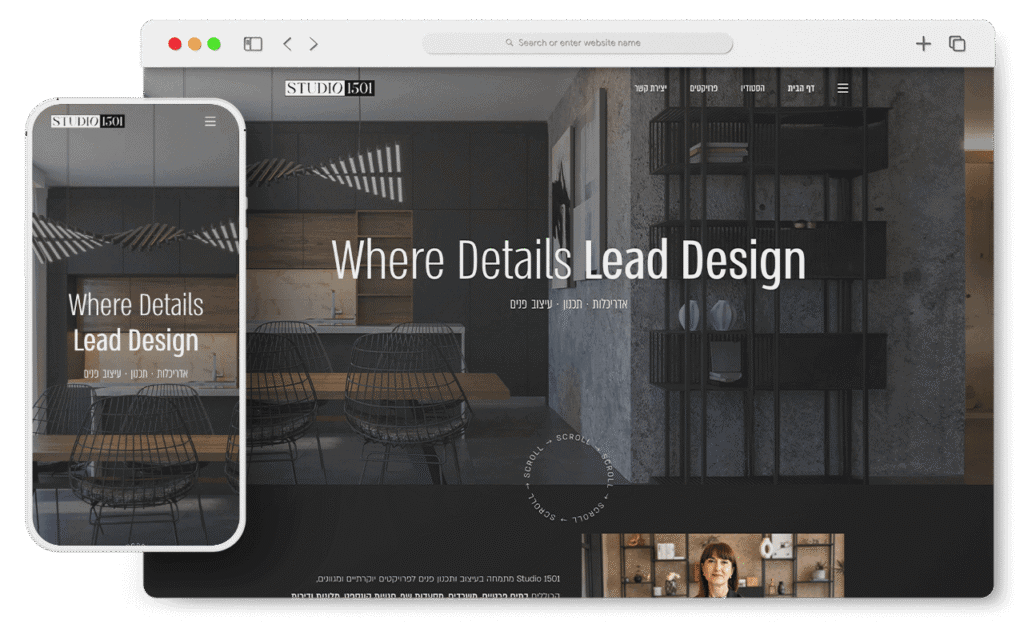1024x624 pixels.
Task: Click the Studio 1501 logo in desktop header
Action: coord(329,88)
